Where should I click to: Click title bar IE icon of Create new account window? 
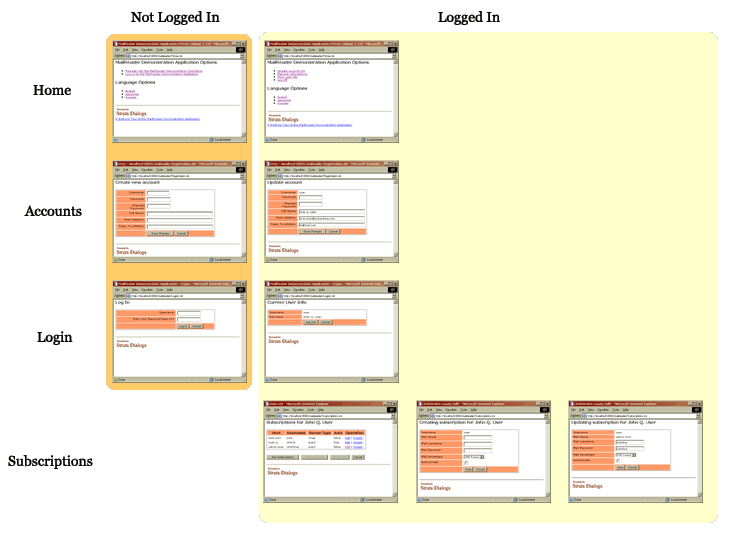(116, 163)
